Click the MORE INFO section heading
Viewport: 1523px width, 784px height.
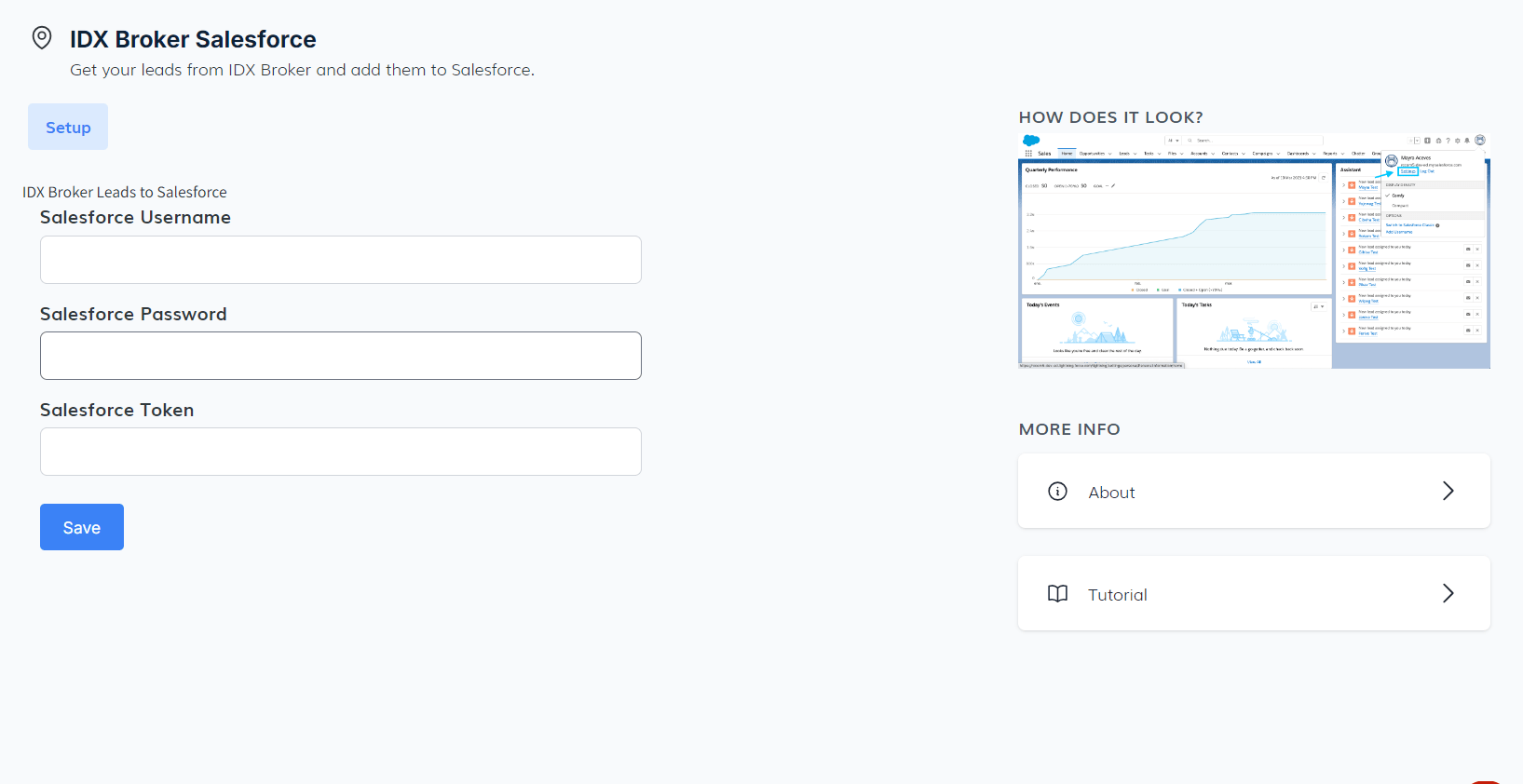1069,429
